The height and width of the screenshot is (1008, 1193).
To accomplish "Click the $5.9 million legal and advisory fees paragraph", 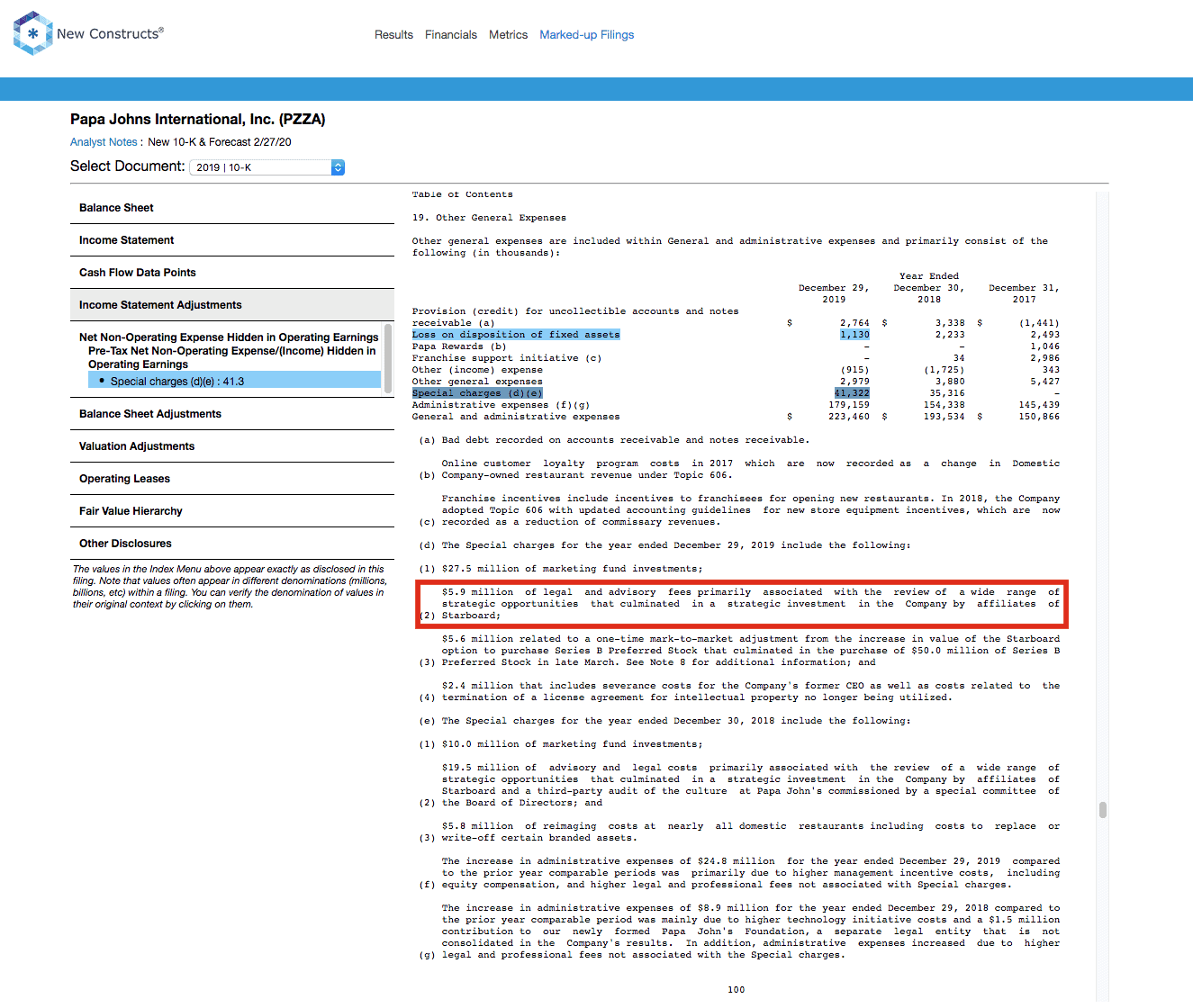I will [x=742, y=604].
